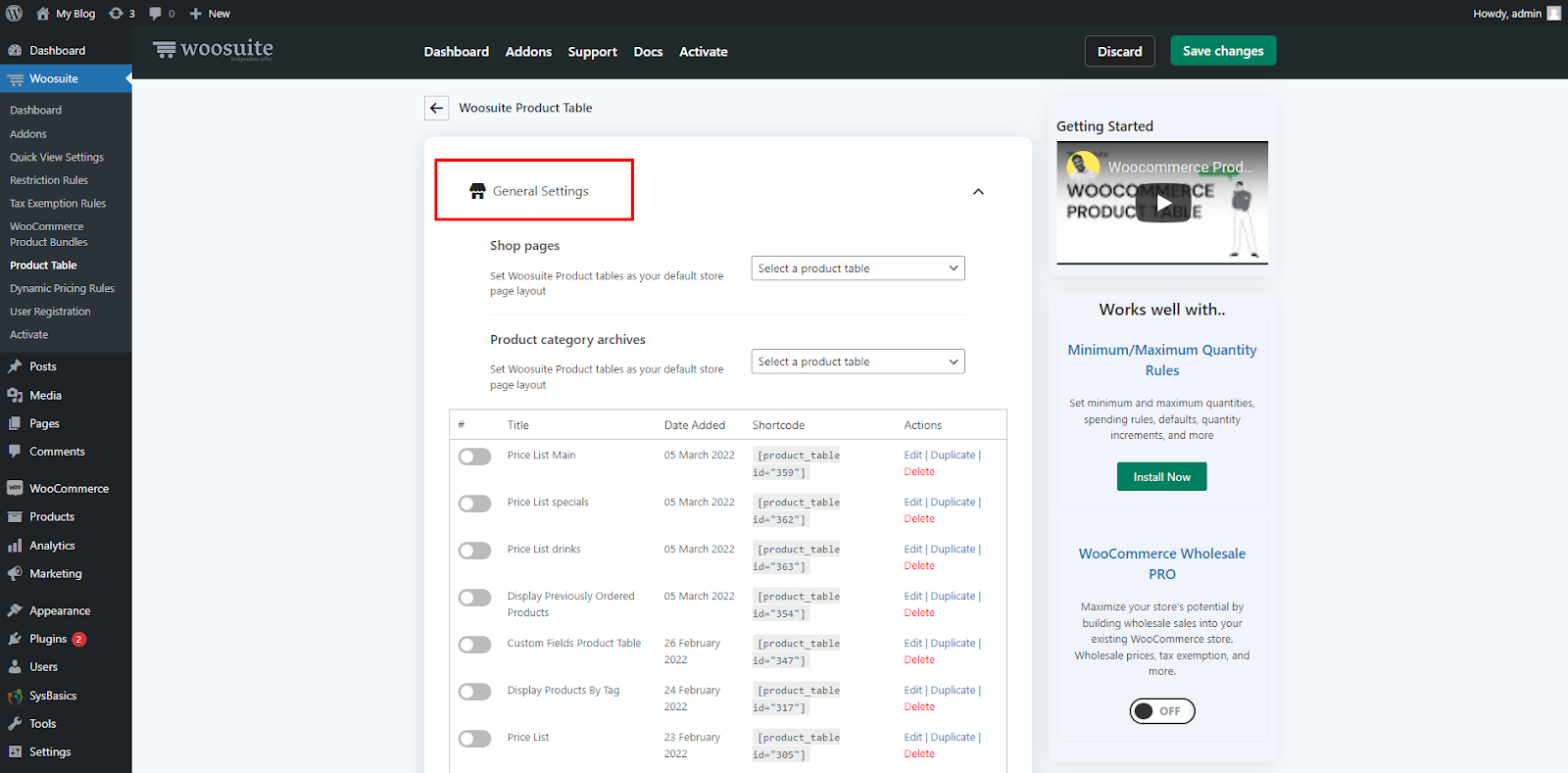Duplicate the Price List specials table
The image size is (1568, 773).
click(x=953, y=502)
